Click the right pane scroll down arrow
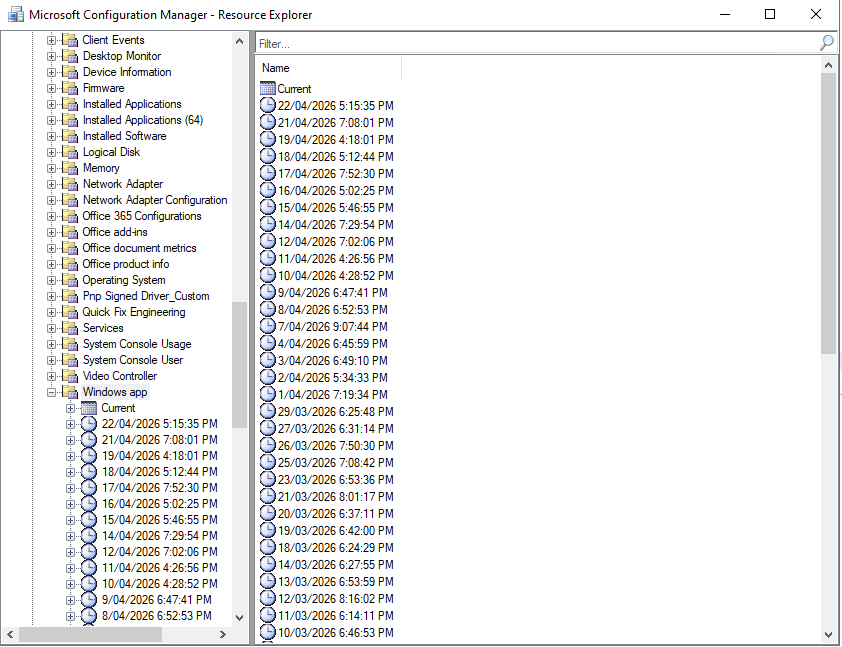 coord(828,634)
